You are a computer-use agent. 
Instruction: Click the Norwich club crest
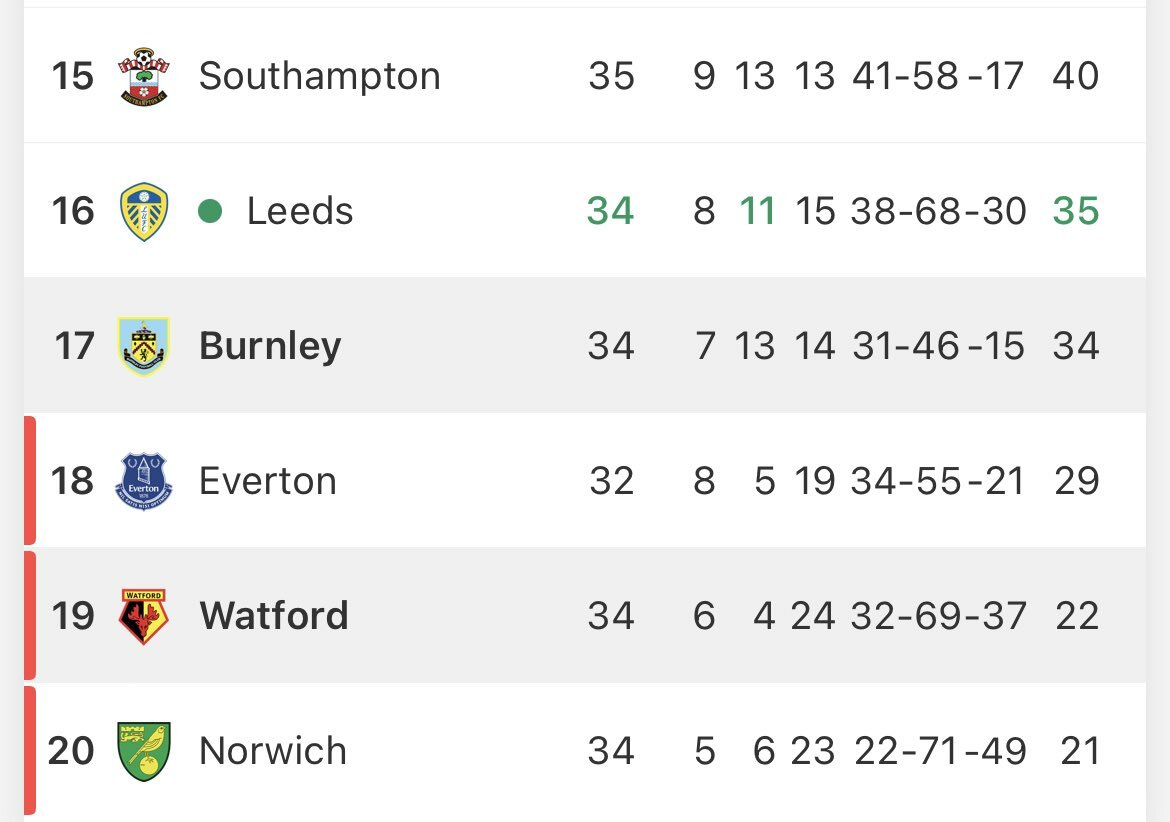pos(143,751)
